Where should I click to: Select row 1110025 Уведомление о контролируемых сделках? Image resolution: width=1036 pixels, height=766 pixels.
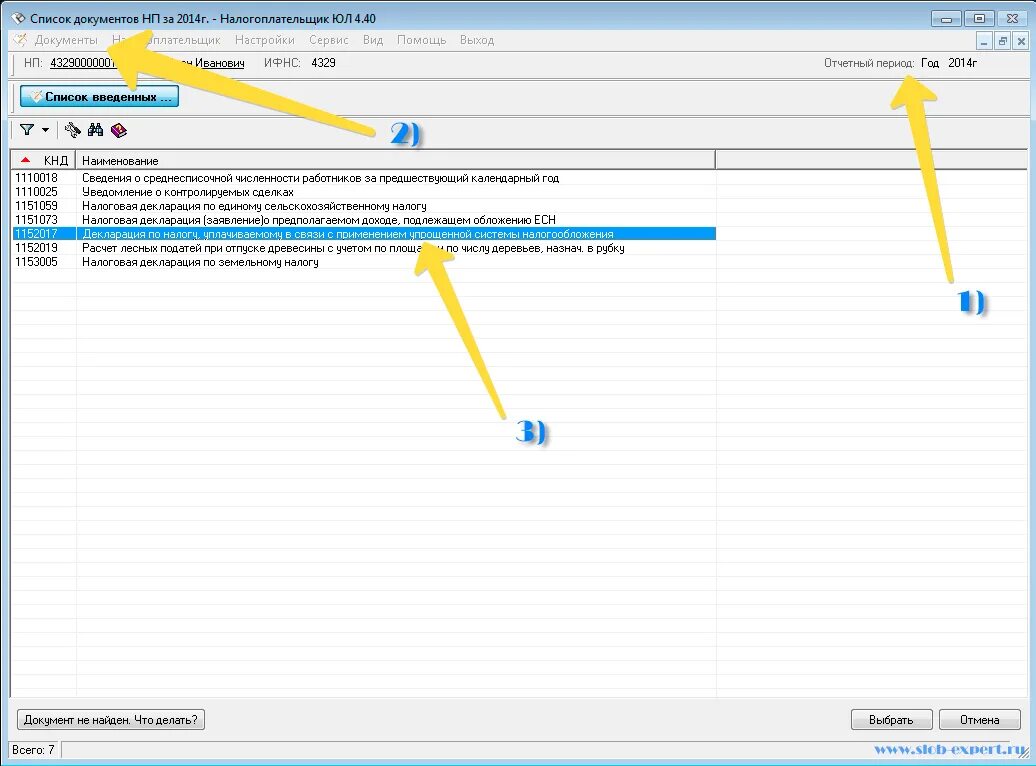coord(363,192)
